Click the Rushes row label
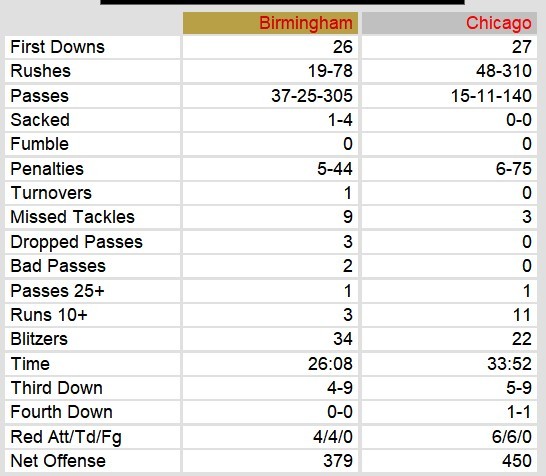Viewport: 546px width, 476px height. click(x=40, y=71)
